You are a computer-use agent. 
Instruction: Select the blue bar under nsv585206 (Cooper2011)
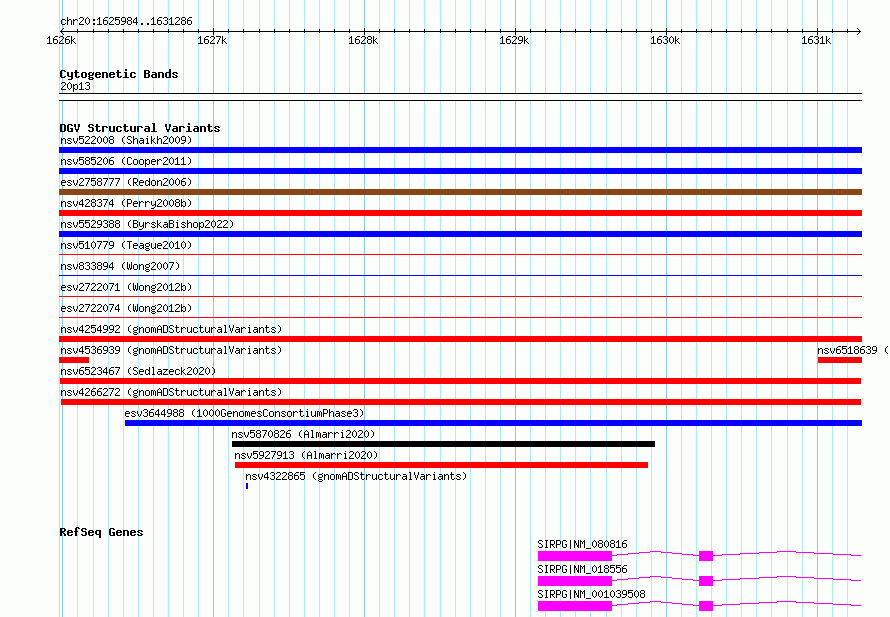coord(460,171)
